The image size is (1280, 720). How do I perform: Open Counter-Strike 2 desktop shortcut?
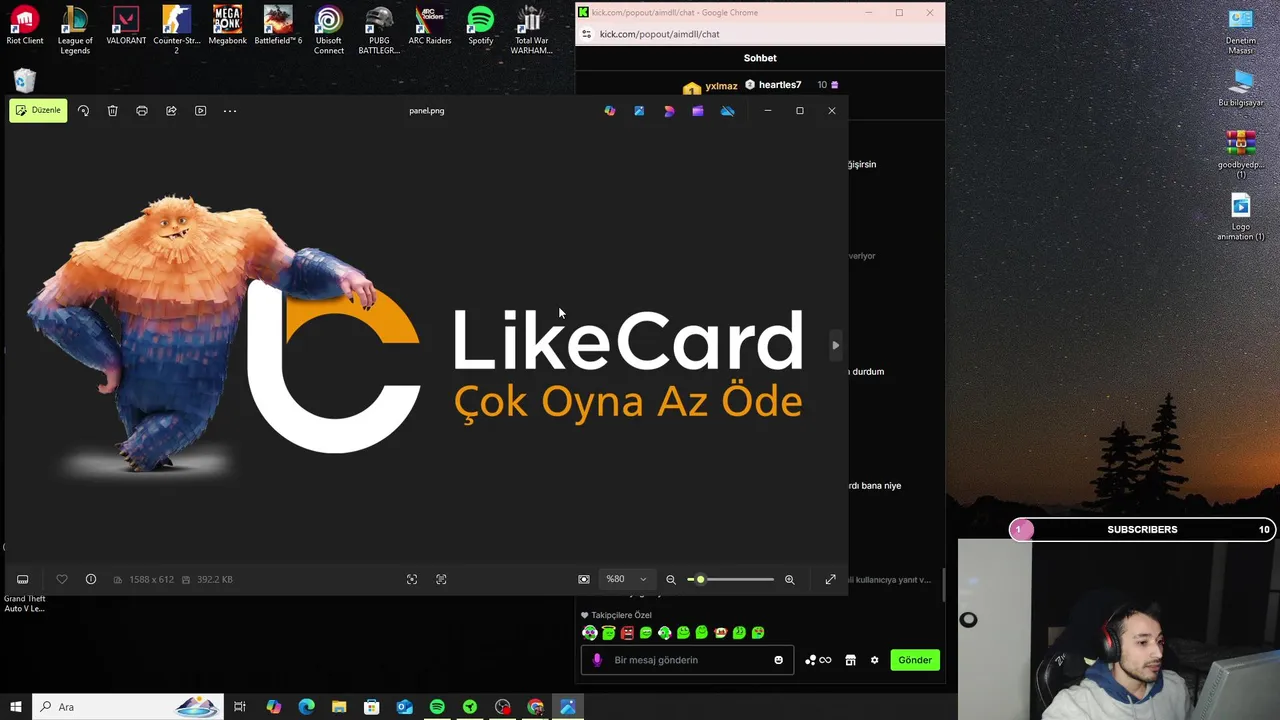[176, 30]
